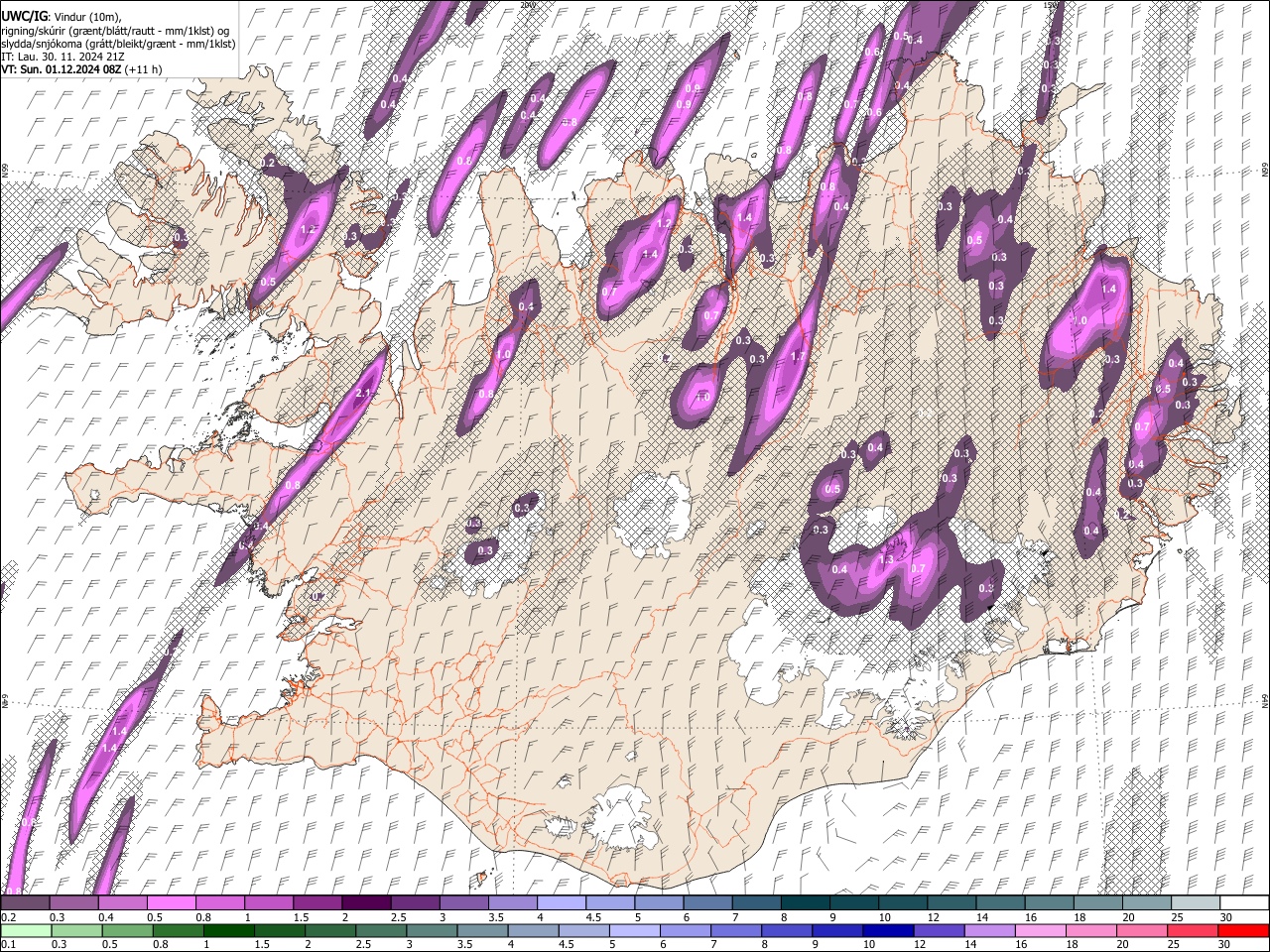Pick the dusty purple 0.2 snow legend swatch
The width and height of the screenshot is (1270, 952).
click(25, 902)
